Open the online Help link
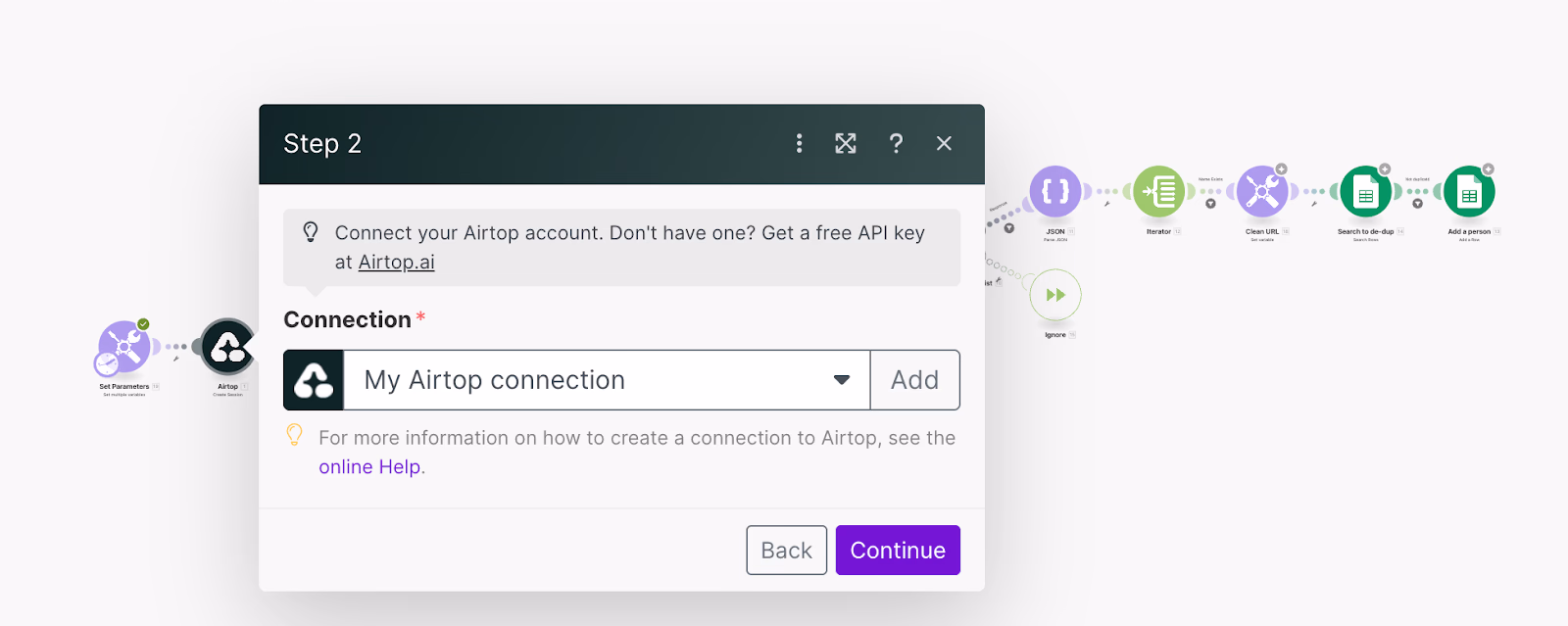The image size is (1568, 626). 369,467
